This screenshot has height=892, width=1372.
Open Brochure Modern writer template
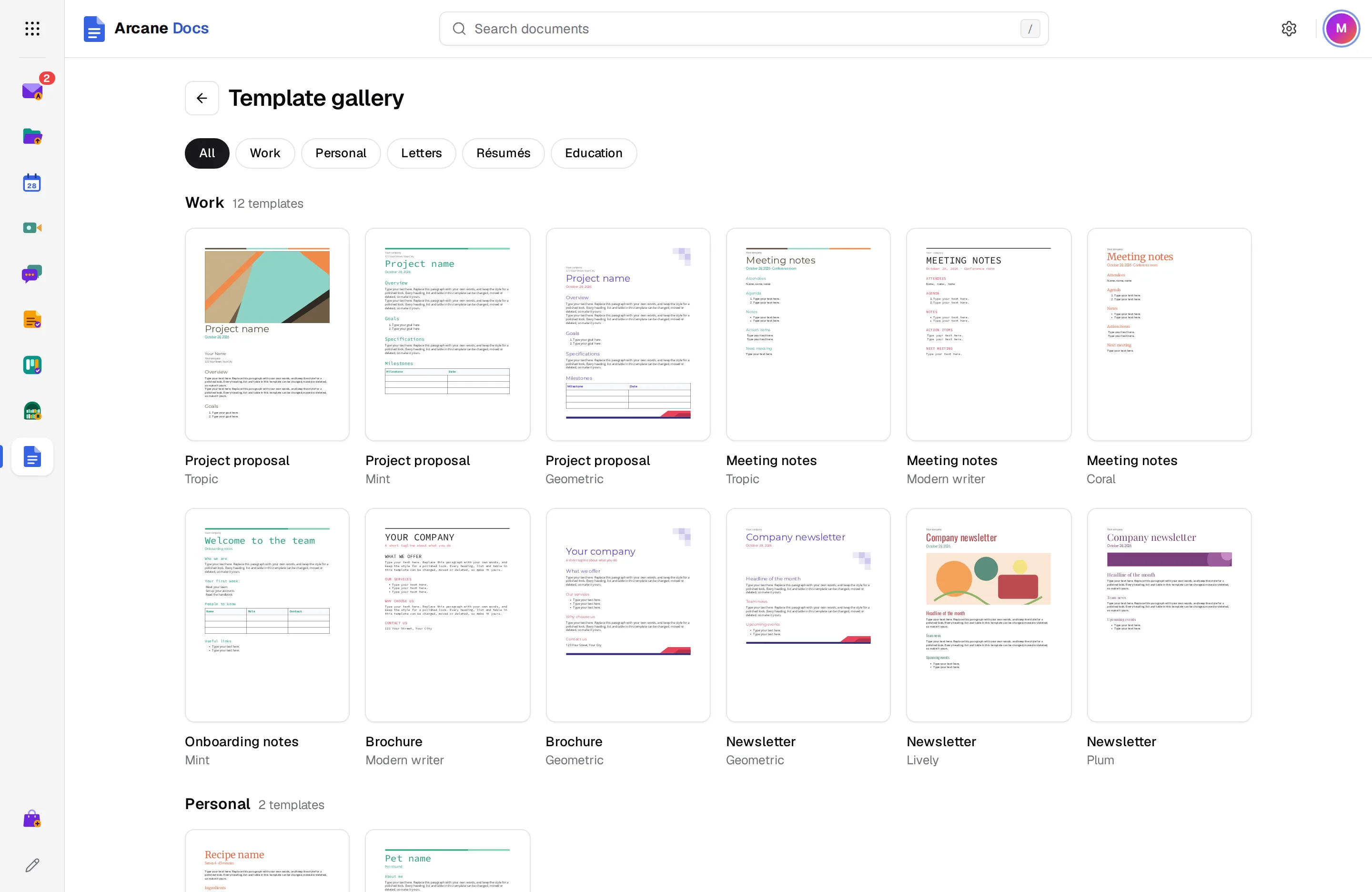click(x=447, y=615)
